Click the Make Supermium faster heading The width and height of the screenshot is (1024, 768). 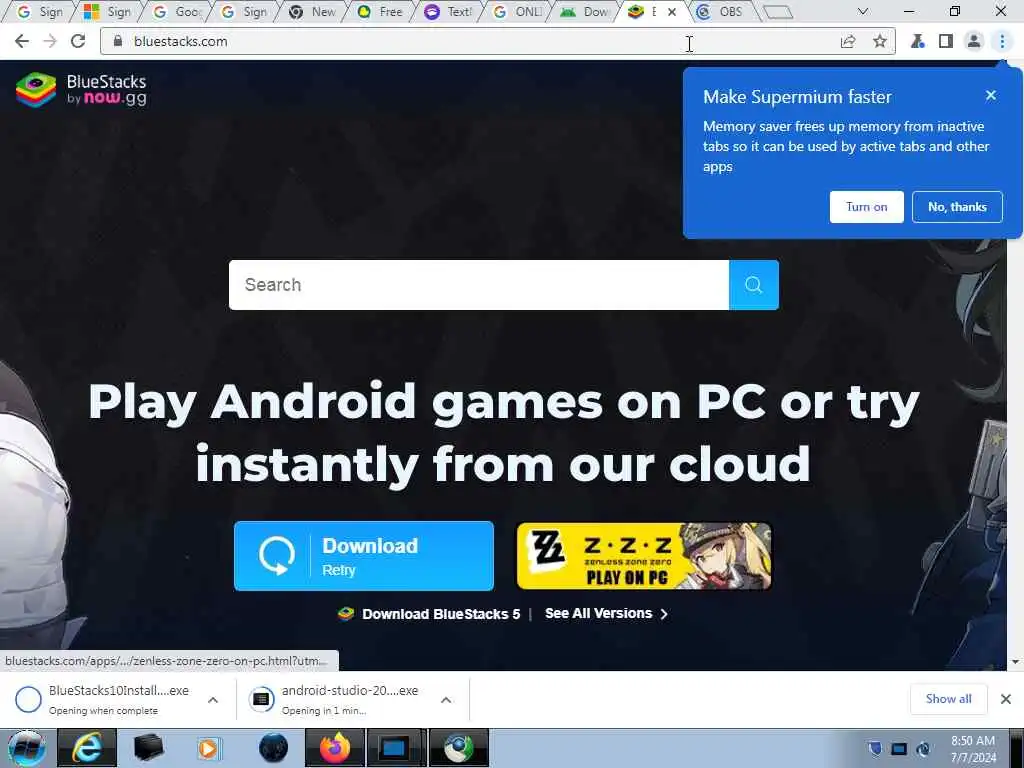[x=797, y=97]
